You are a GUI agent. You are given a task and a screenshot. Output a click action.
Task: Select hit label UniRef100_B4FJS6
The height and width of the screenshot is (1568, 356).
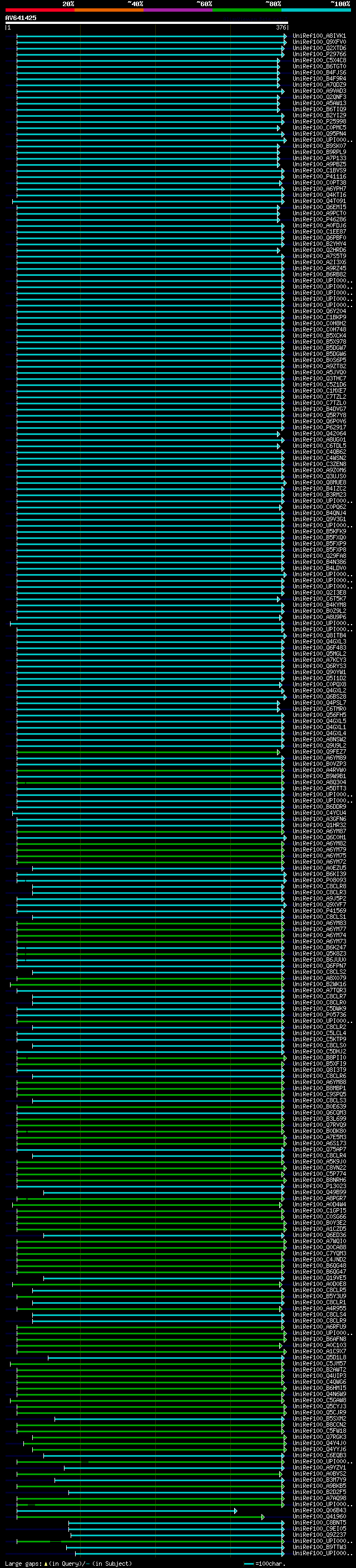pyautogui.click(x=319, y=72)
